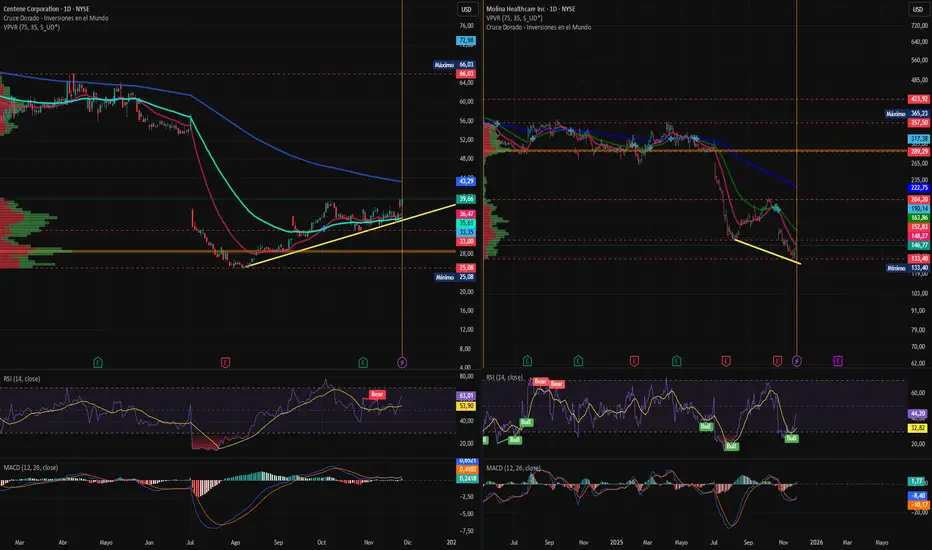The height and width of the screenshot is (550, 932).
Task: Open last green earnings marker on Centene chart
Action: (x=363, y=362)
